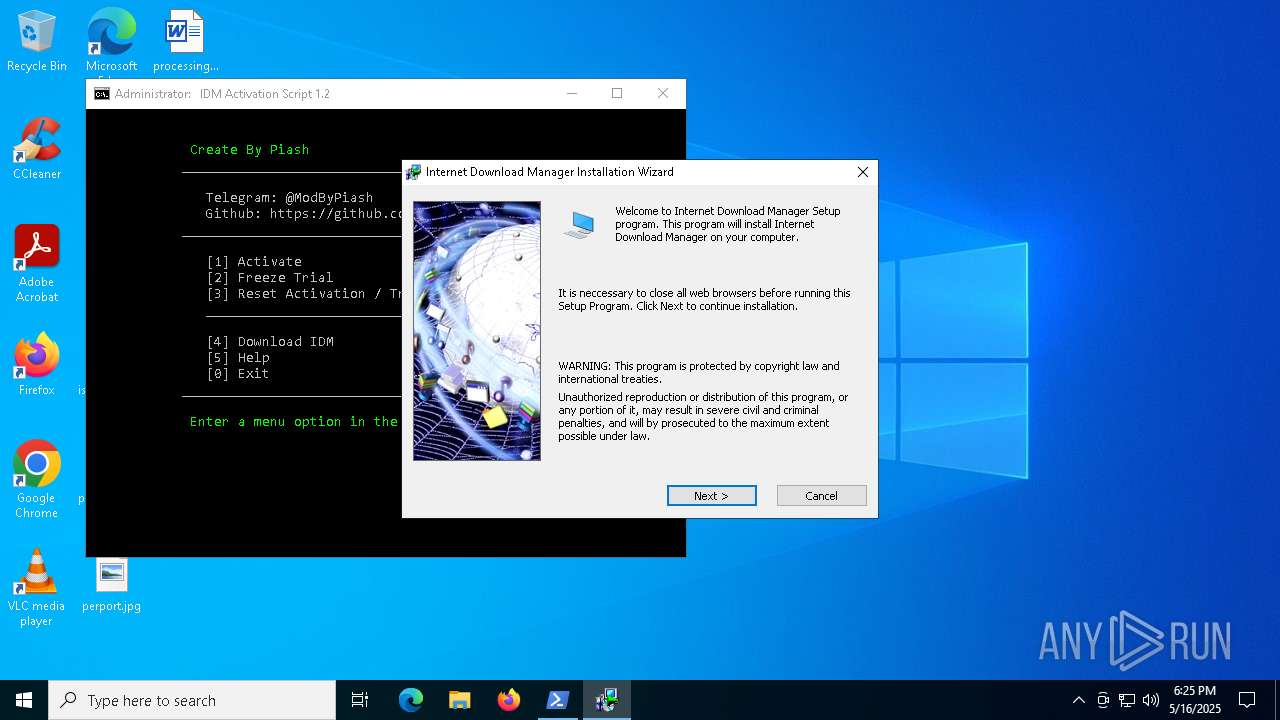Click 'Create By Piash' text in the script window

click(x=250, y=149)
